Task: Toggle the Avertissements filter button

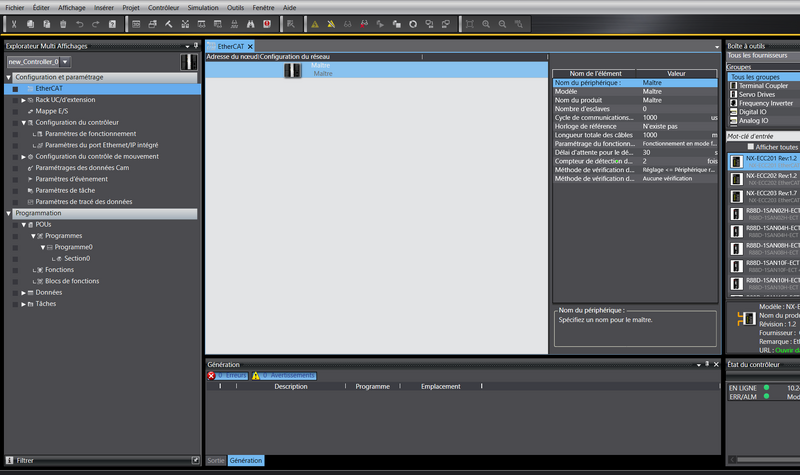Action: (284, 376)
